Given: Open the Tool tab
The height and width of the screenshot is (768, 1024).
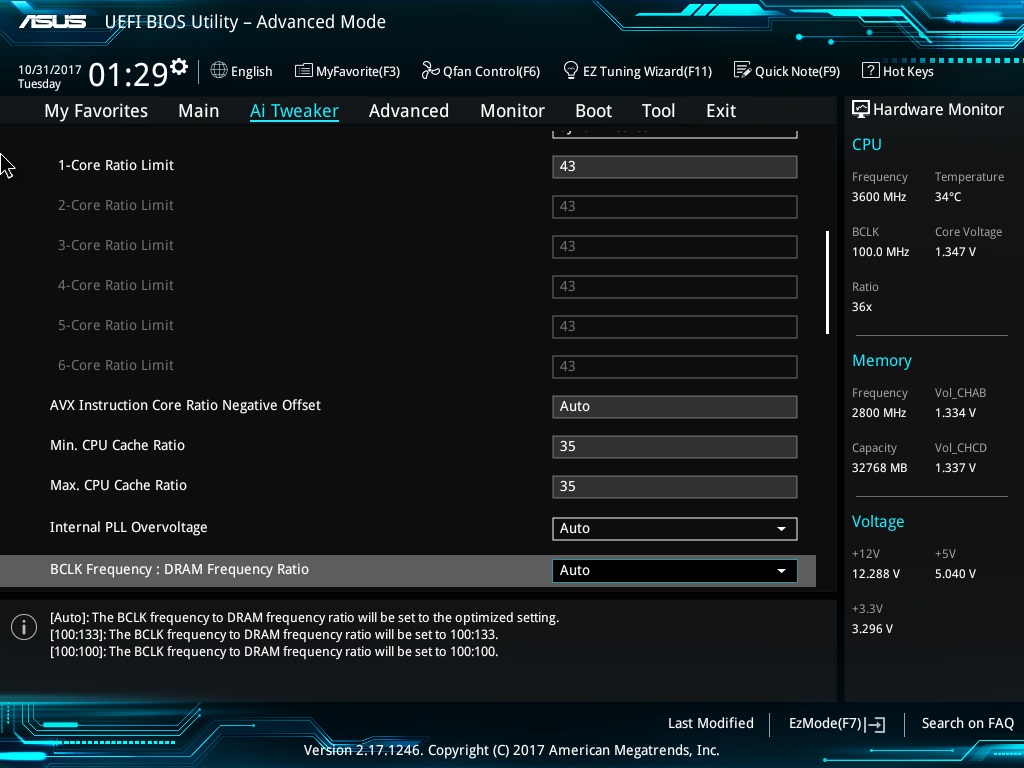Looking at the screenshot, I should coord(658,111).
